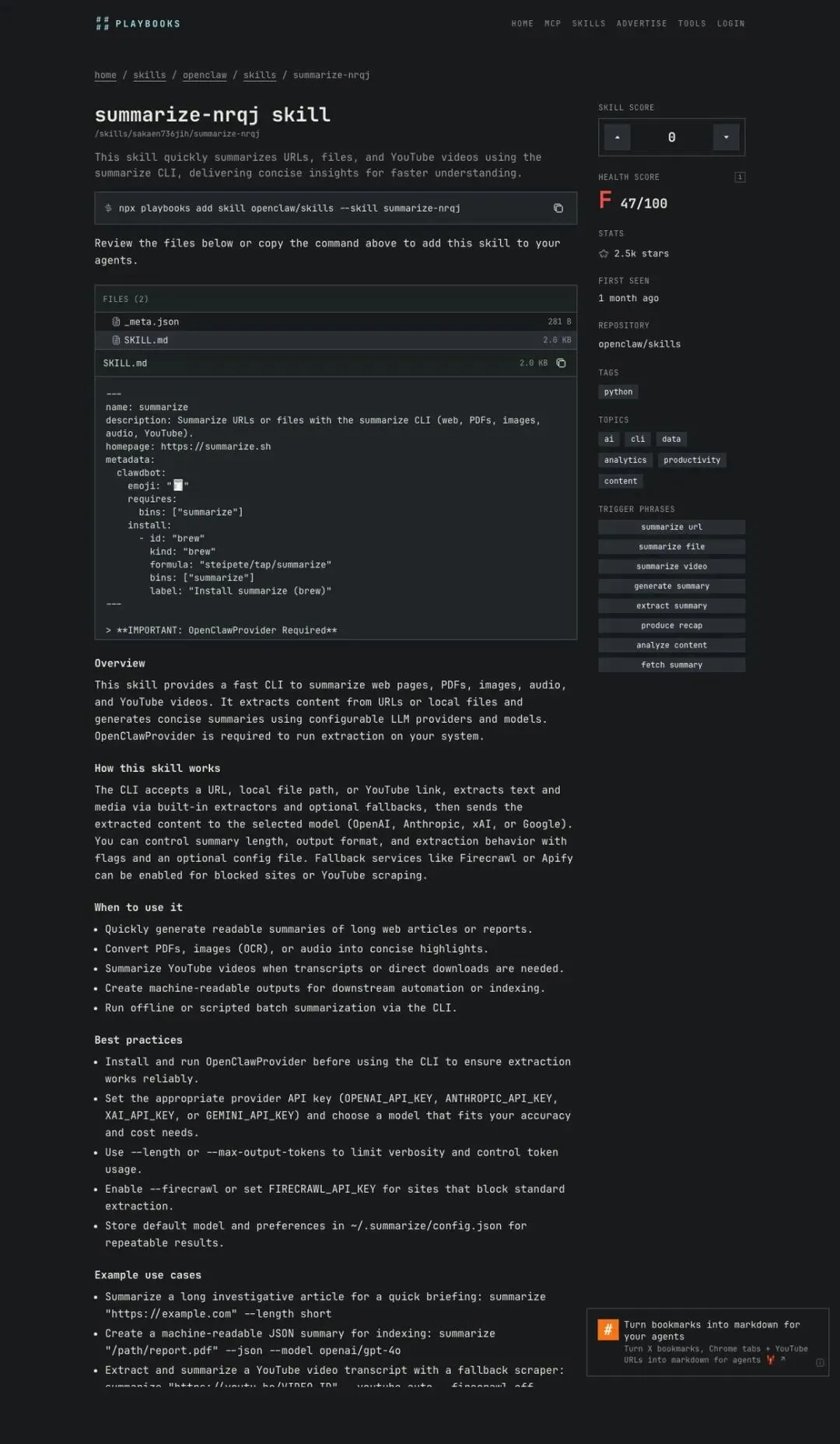This screenshot has height=1444, width=840.
Task: Click the Playbooks logo icon
Action: click(102, 23)
